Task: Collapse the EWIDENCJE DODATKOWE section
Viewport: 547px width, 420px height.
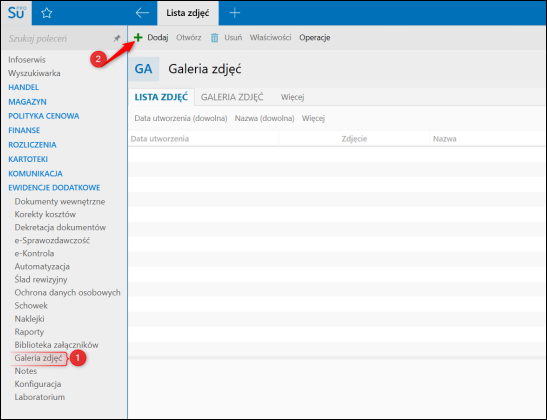Action: [54, 188]
